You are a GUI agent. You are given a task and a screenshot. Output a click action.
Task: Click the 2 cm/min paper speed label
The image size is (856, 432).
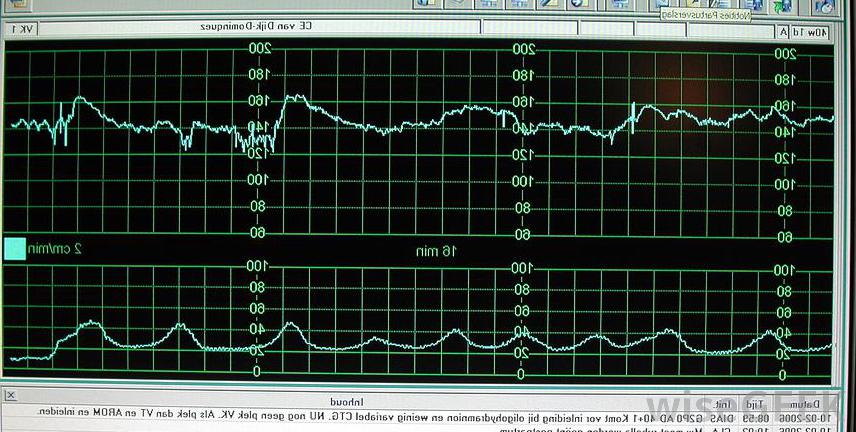pos(61,249)
